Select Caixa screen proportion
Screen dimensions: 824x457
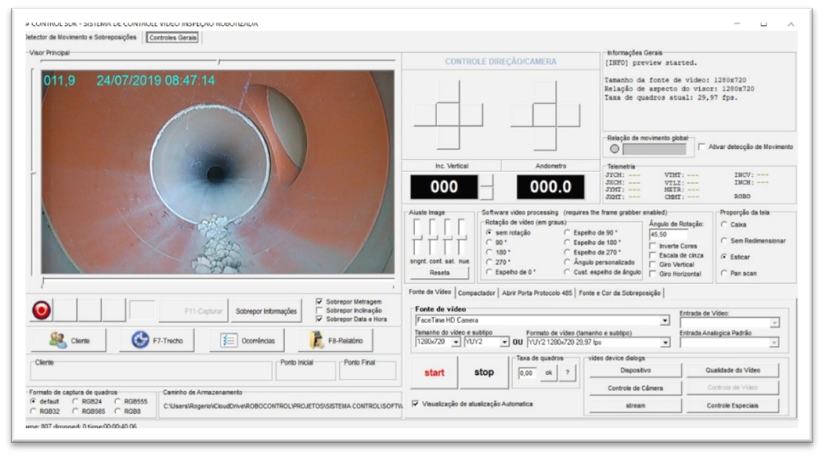724,224
